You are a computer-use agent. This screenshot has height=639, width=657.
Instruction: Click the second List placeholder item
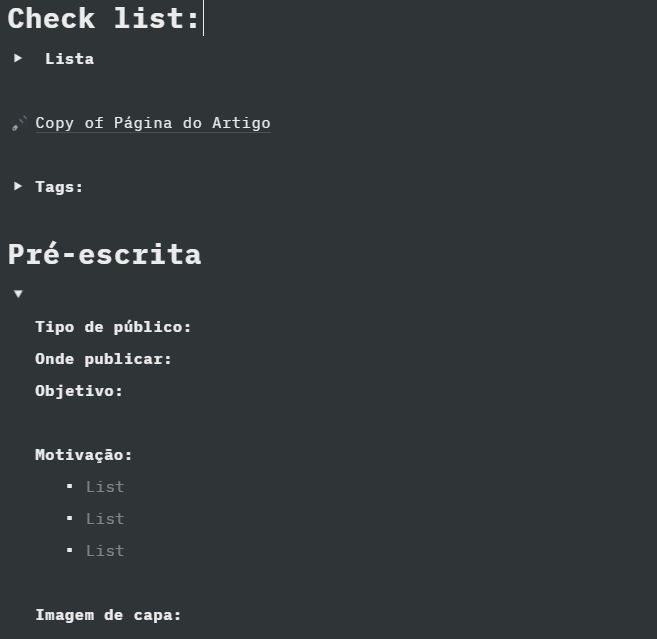(105, 519)
